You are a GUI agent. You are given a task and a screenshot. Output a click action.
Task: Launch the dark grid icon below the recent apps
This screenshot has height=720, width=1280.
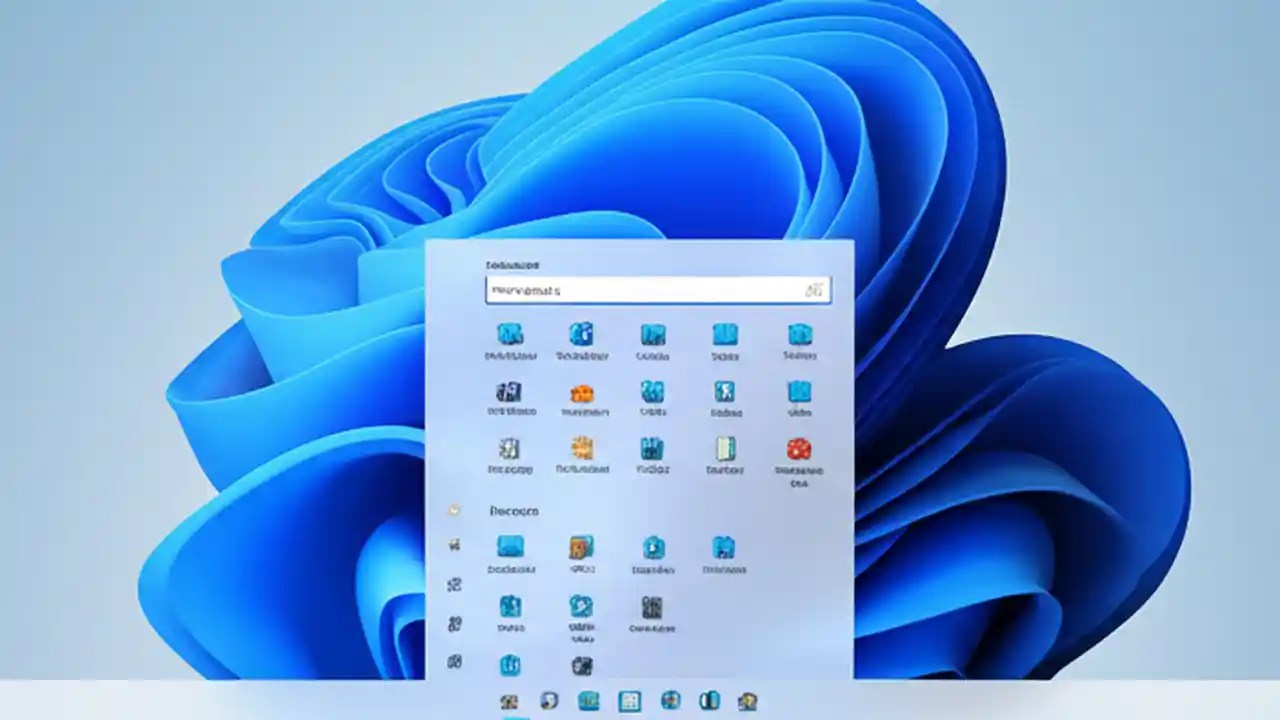[x=583, y=665]
